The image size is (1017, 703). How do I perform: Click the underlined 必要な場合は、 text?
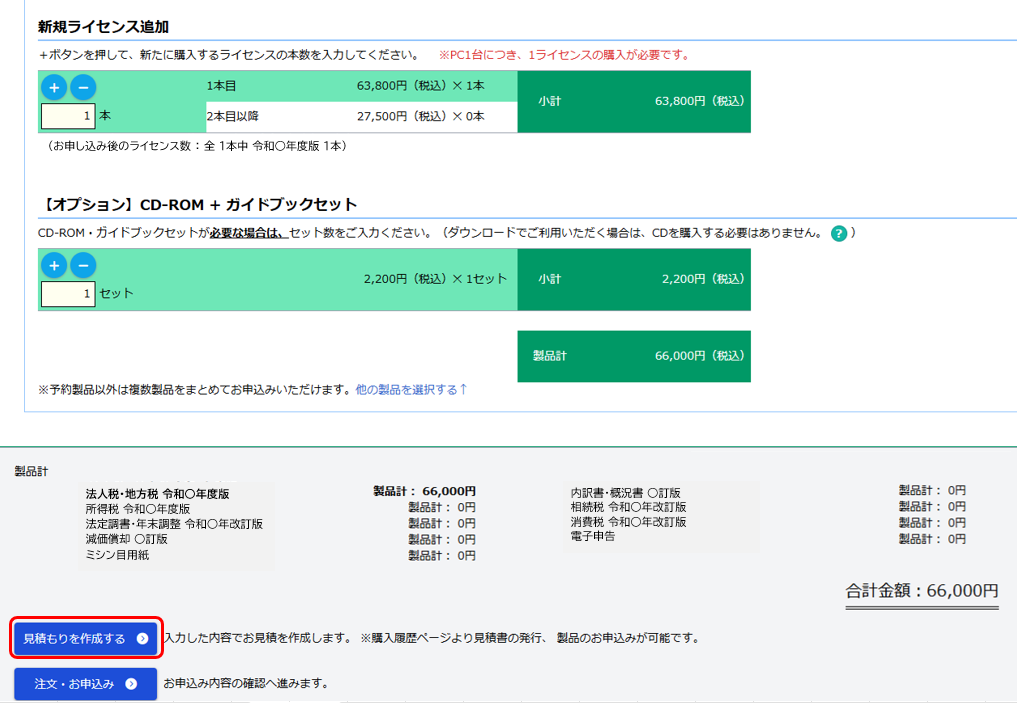[249, 233]
